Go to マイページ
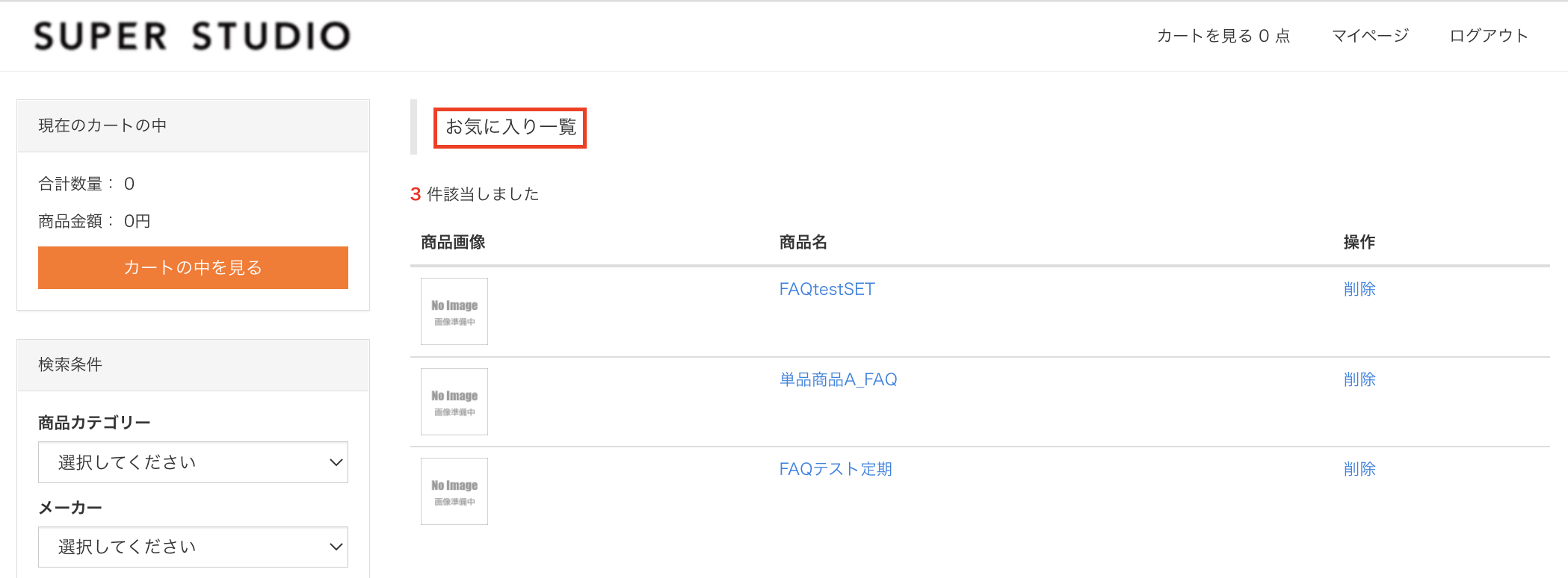Screen dimensions: 1568x578 (x=1370, y=36)
